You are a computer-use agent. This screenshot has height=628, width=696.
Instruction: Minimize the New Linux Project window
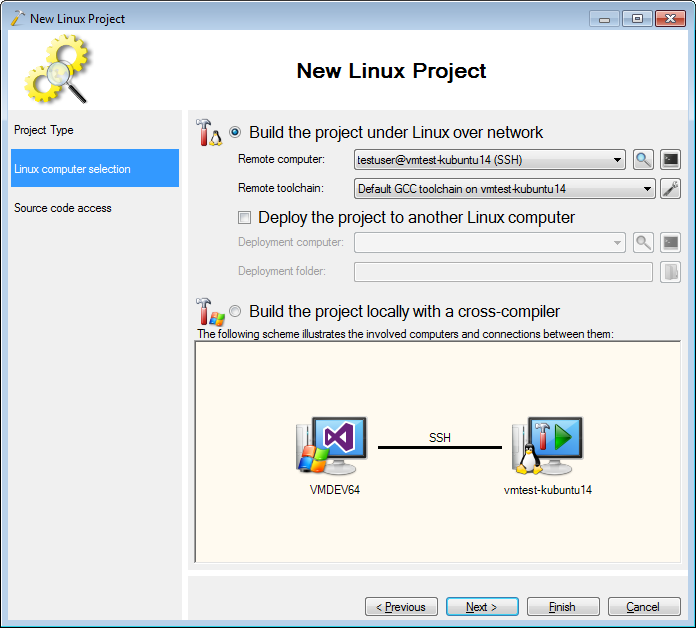pyautogui.click(x=604, y=19)
